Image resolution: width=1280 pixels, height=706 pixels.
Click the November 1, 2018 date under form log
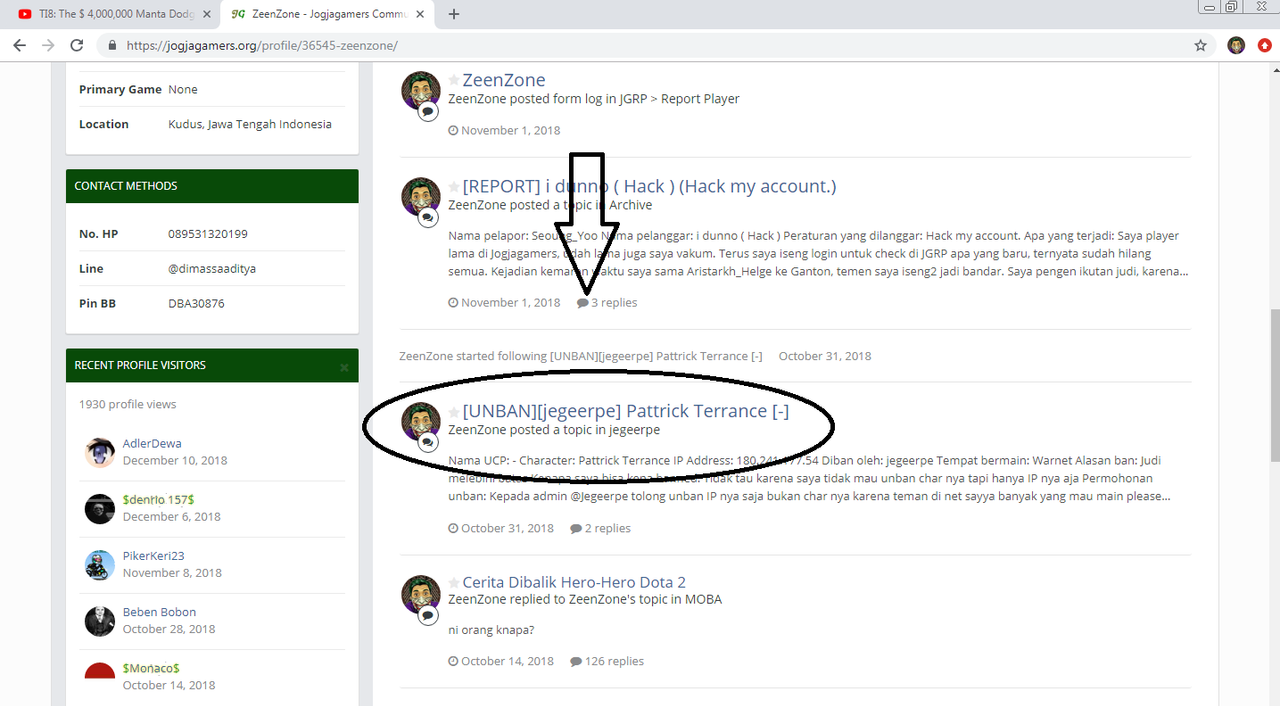coord(510,131)
